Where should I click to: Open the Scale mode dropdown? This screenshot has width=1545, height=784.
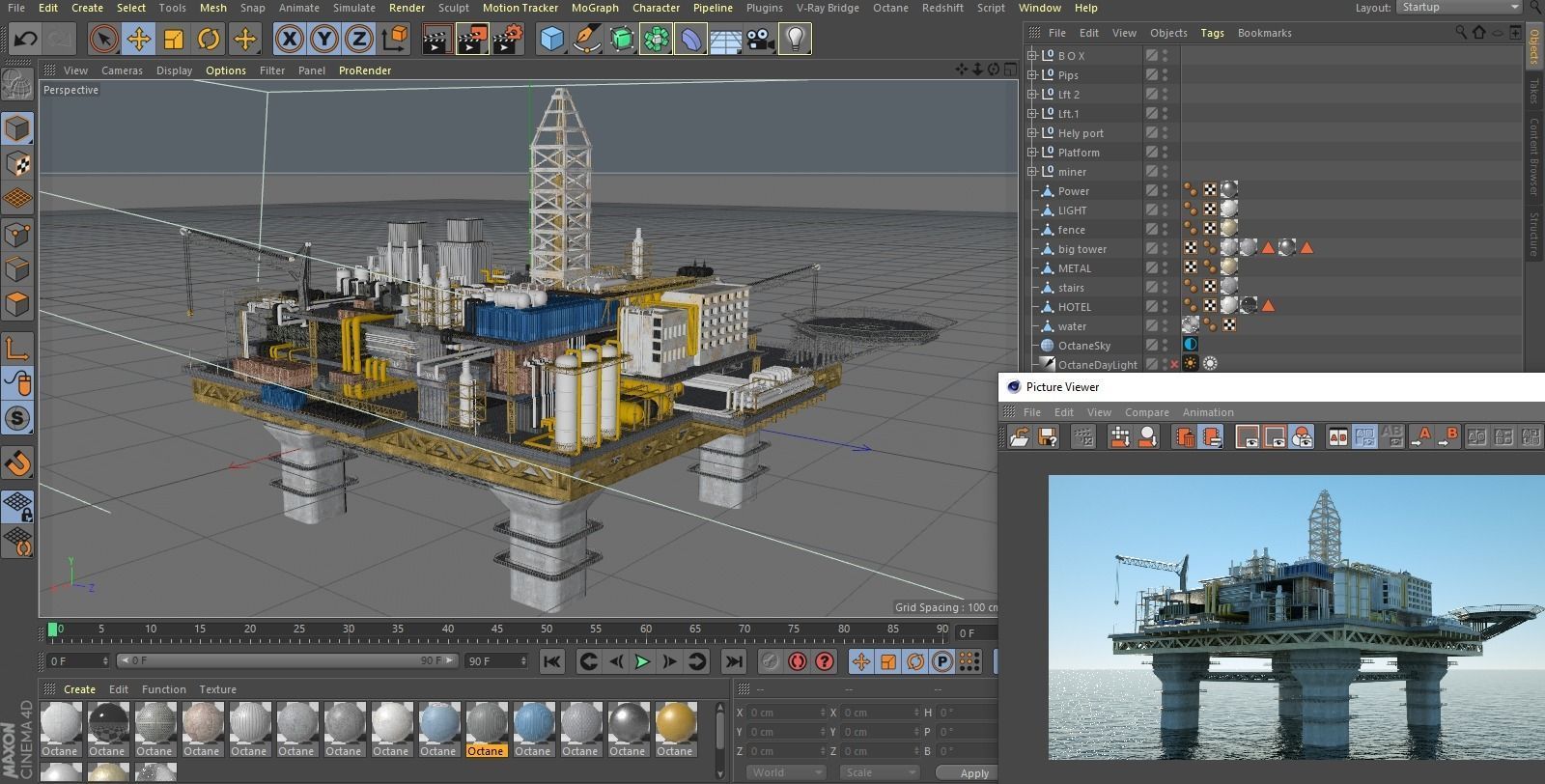878,772
